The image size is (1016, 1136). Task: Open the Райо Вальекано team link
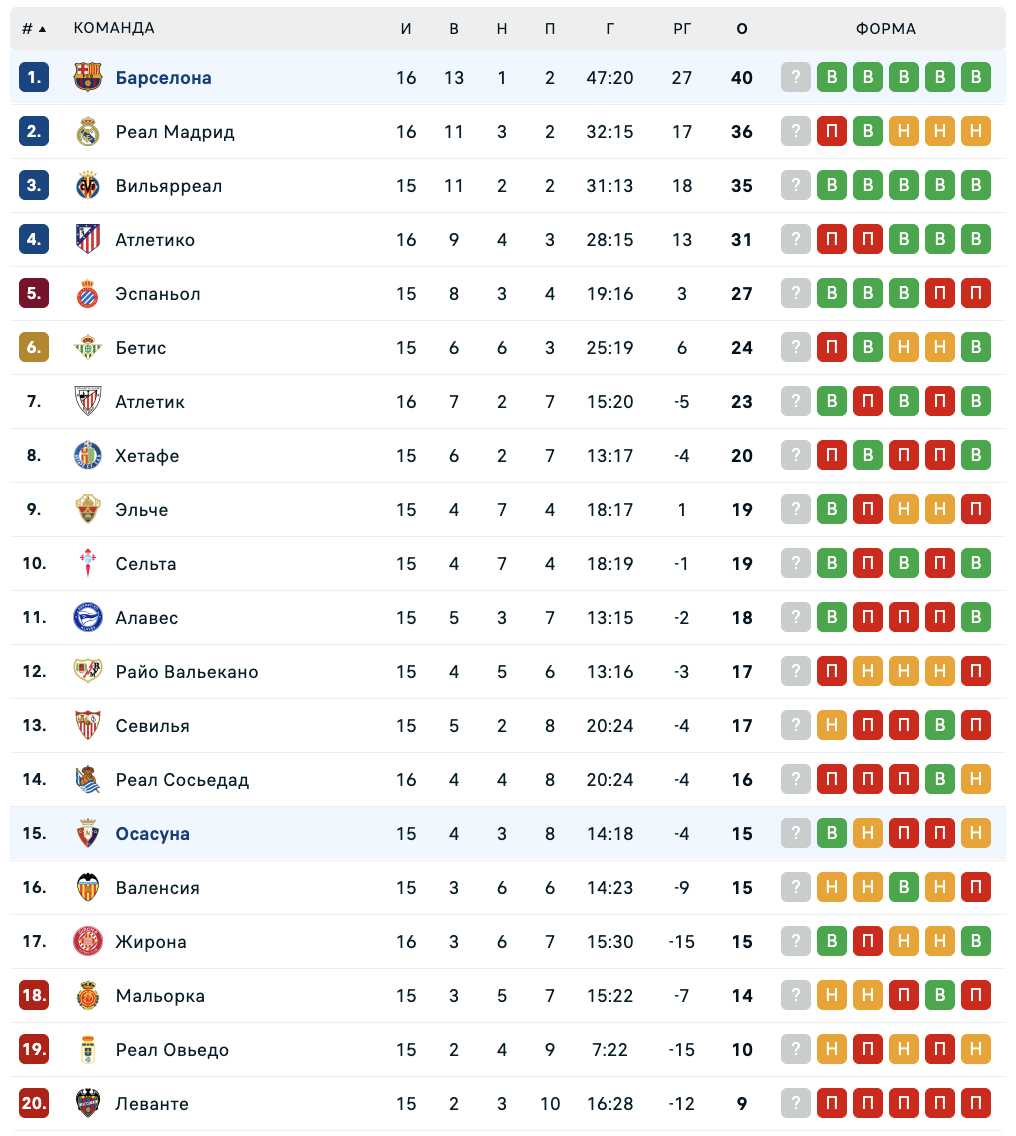tap(187, 672)
